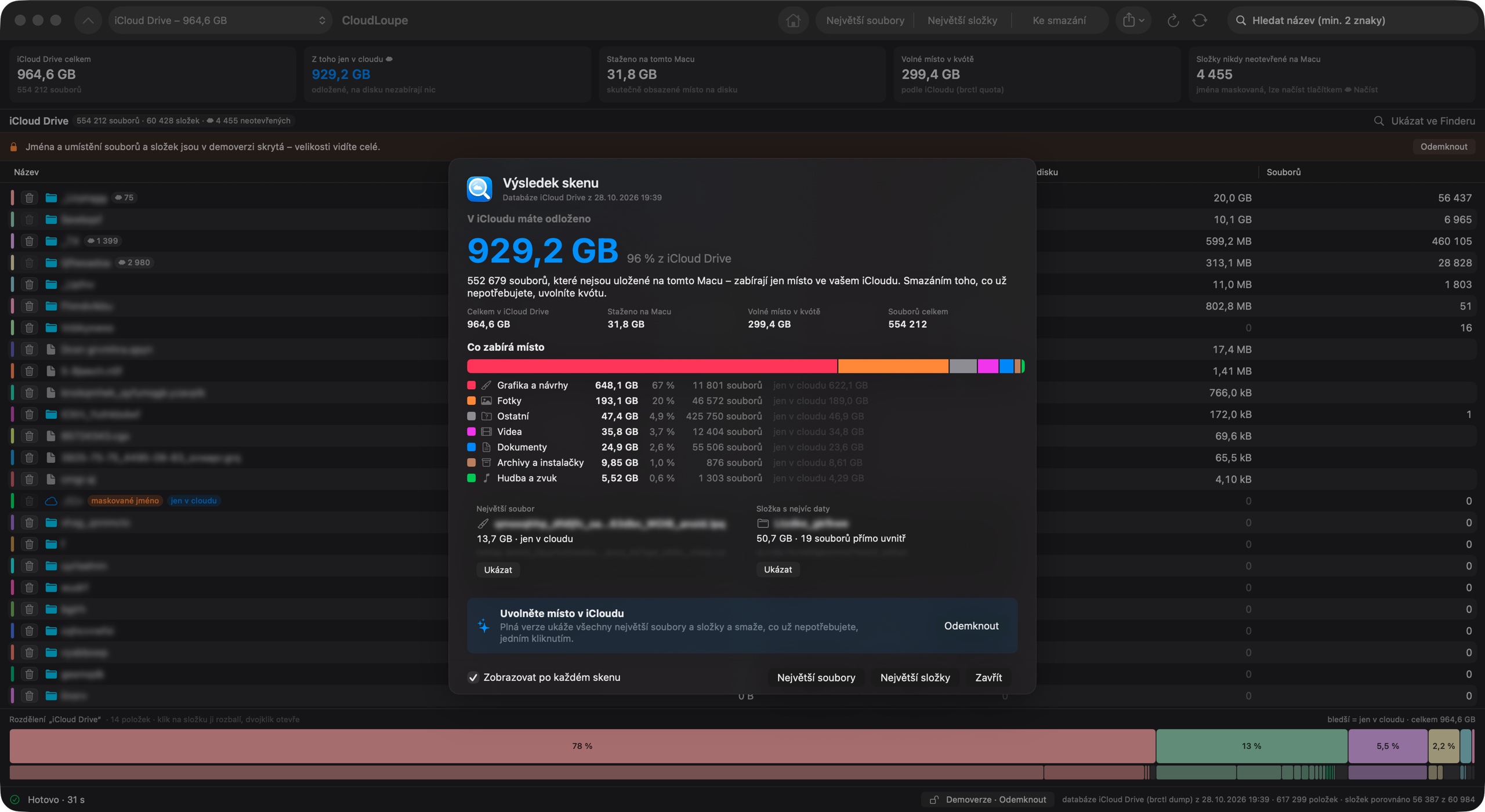Viewport: 1485px width, 812px height.
Task: Go up one folder level with the arrow button
Action: 88,20
